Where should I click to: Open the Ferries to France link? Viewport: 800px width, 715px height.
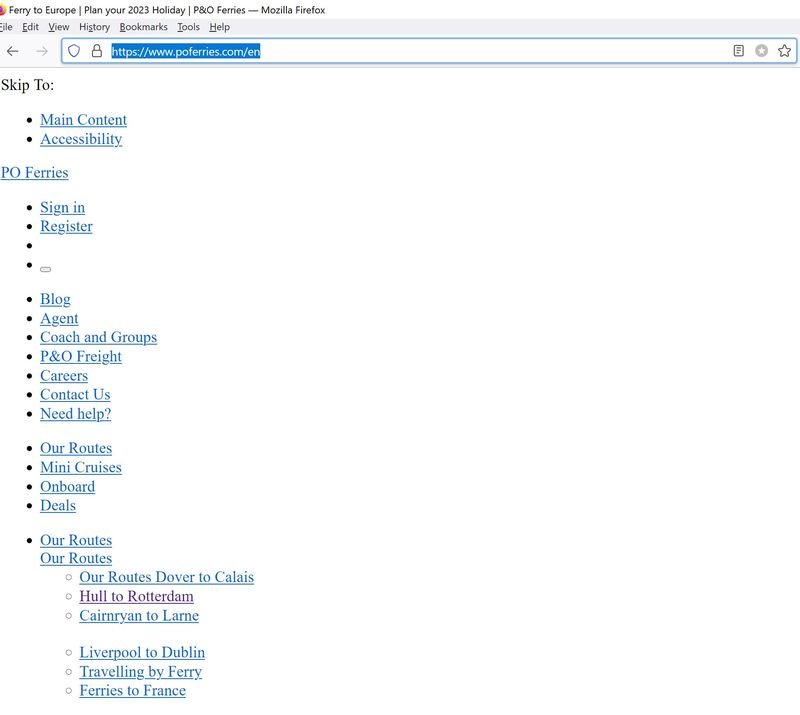[x=133, y=691]
